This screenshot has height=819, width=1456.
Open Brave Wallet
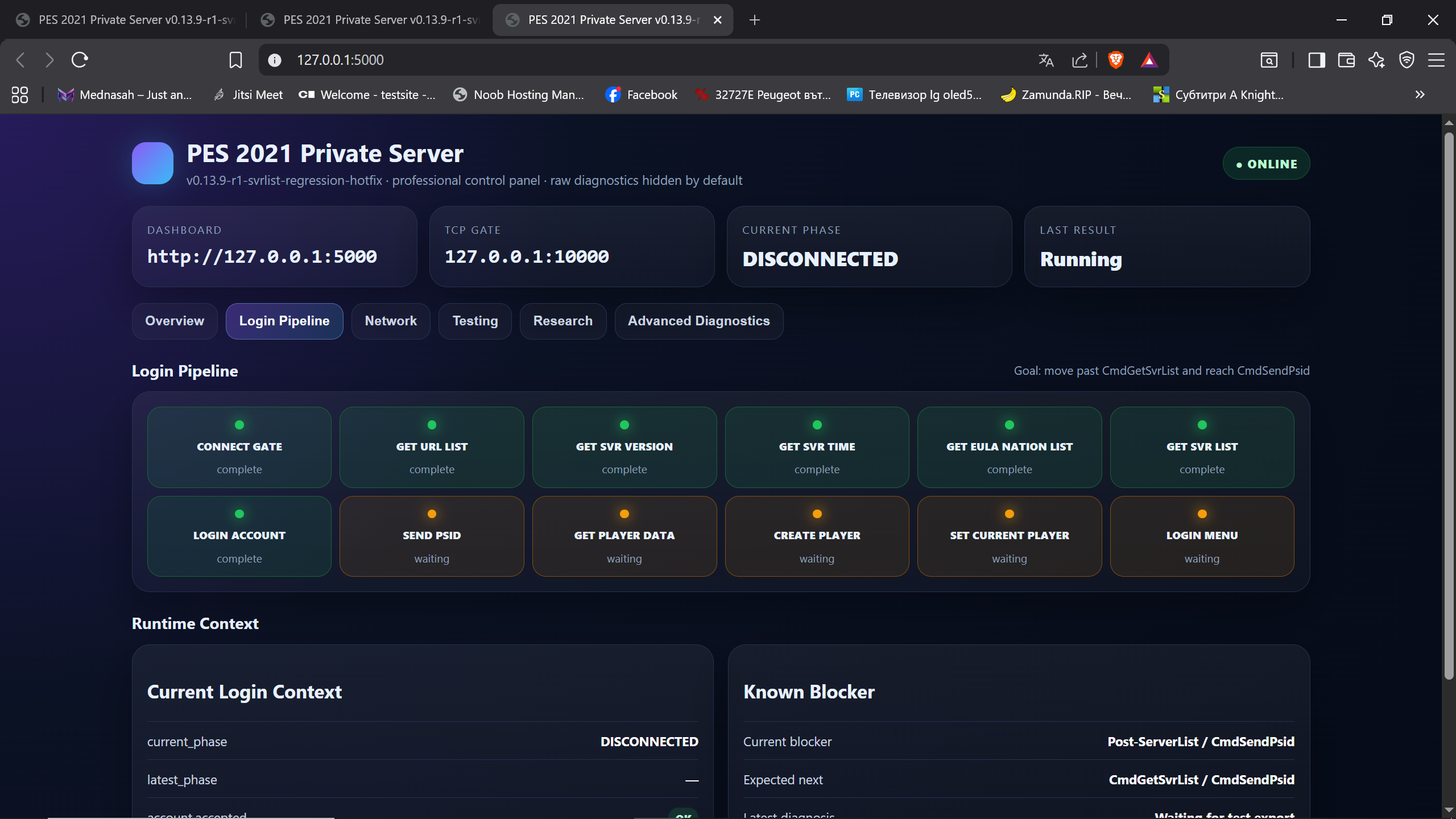pyautogui.click(x=1346, y=60)
